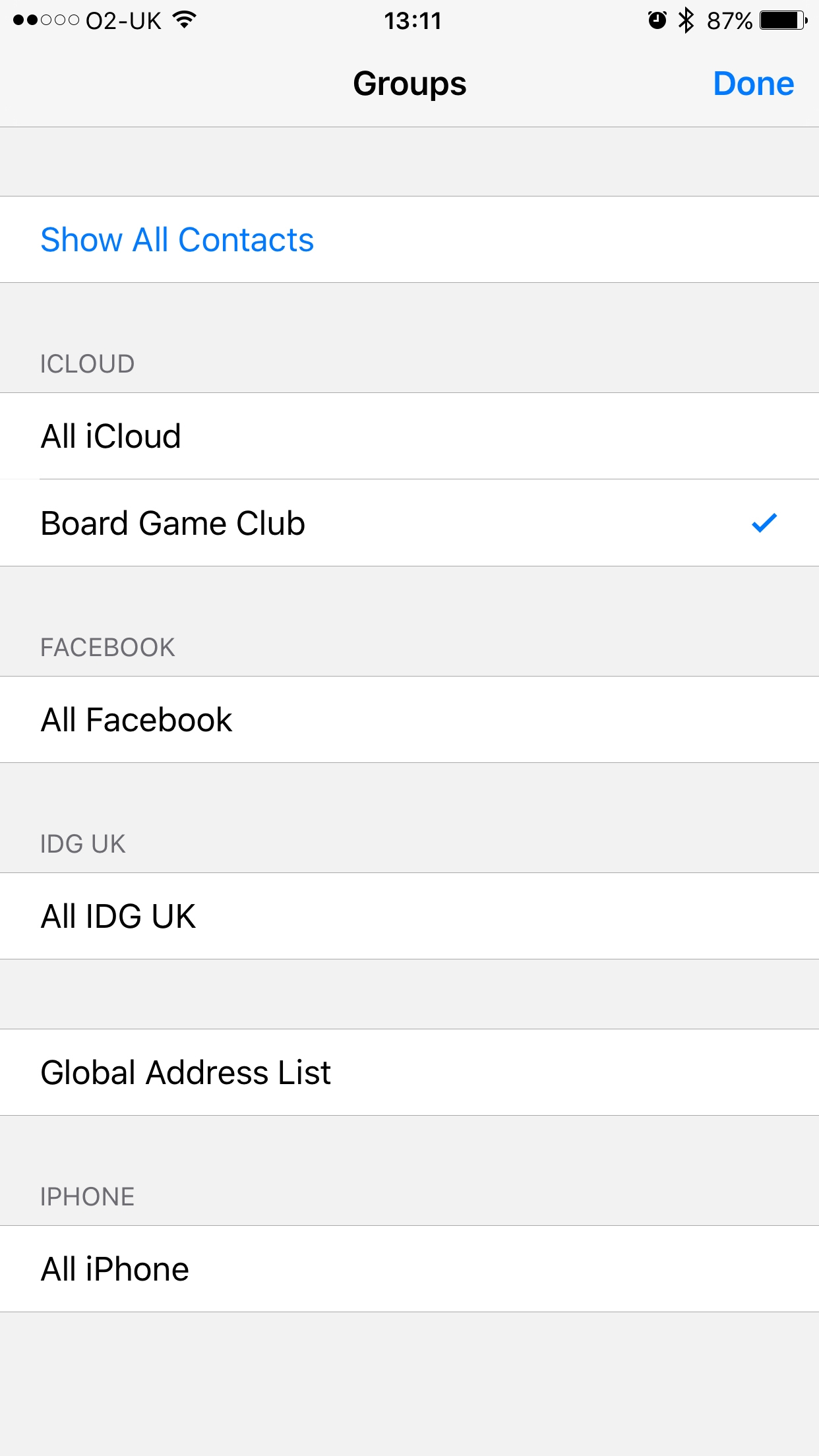The image size is (819, 1456).
Task: Tap the Bluetooth icon in the status bar
Action: 686,20
